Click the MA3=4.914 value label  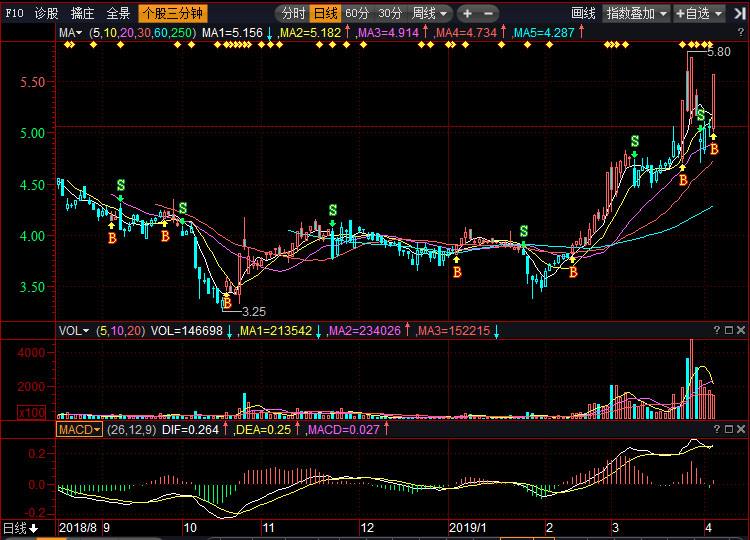click(388, 33)
